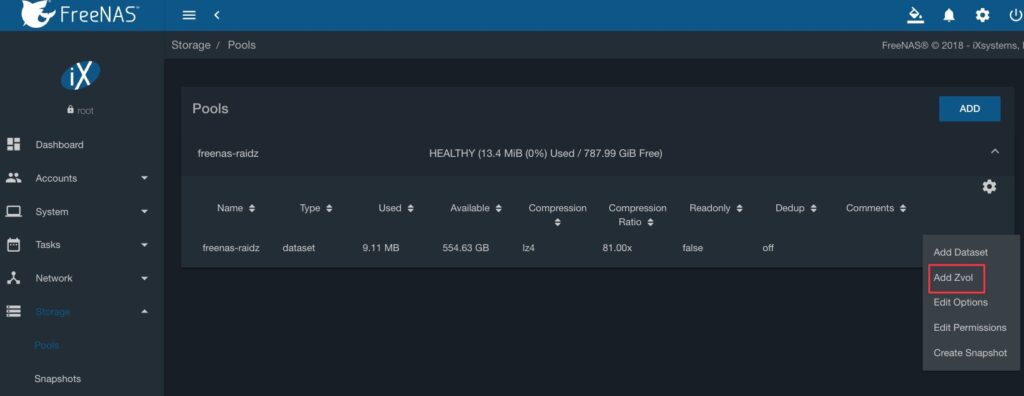This screenshot has height=396, width=1024.
Task: Sort table by Name column arrows
Action: coord(252,208)
